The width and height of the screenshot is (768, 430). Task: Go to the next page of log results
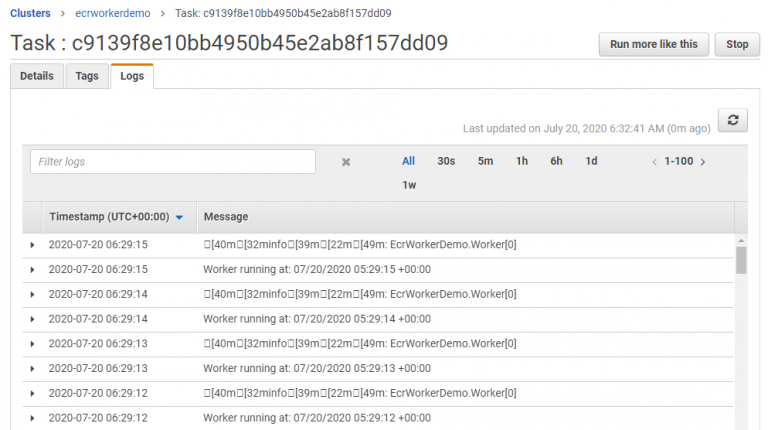point(703,162)
